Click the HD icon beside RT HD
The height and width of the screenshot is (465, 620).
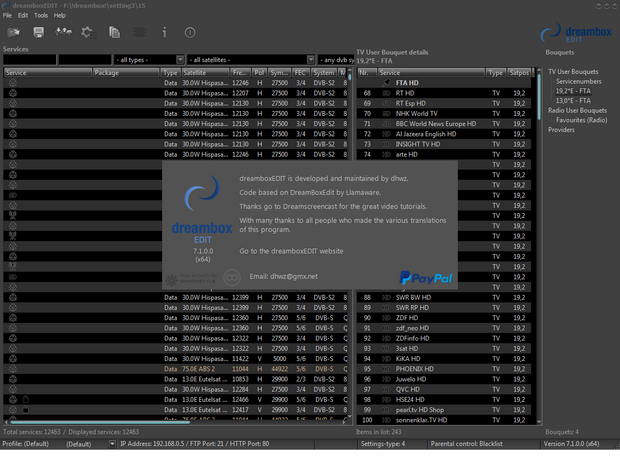[x=386, y=93]
